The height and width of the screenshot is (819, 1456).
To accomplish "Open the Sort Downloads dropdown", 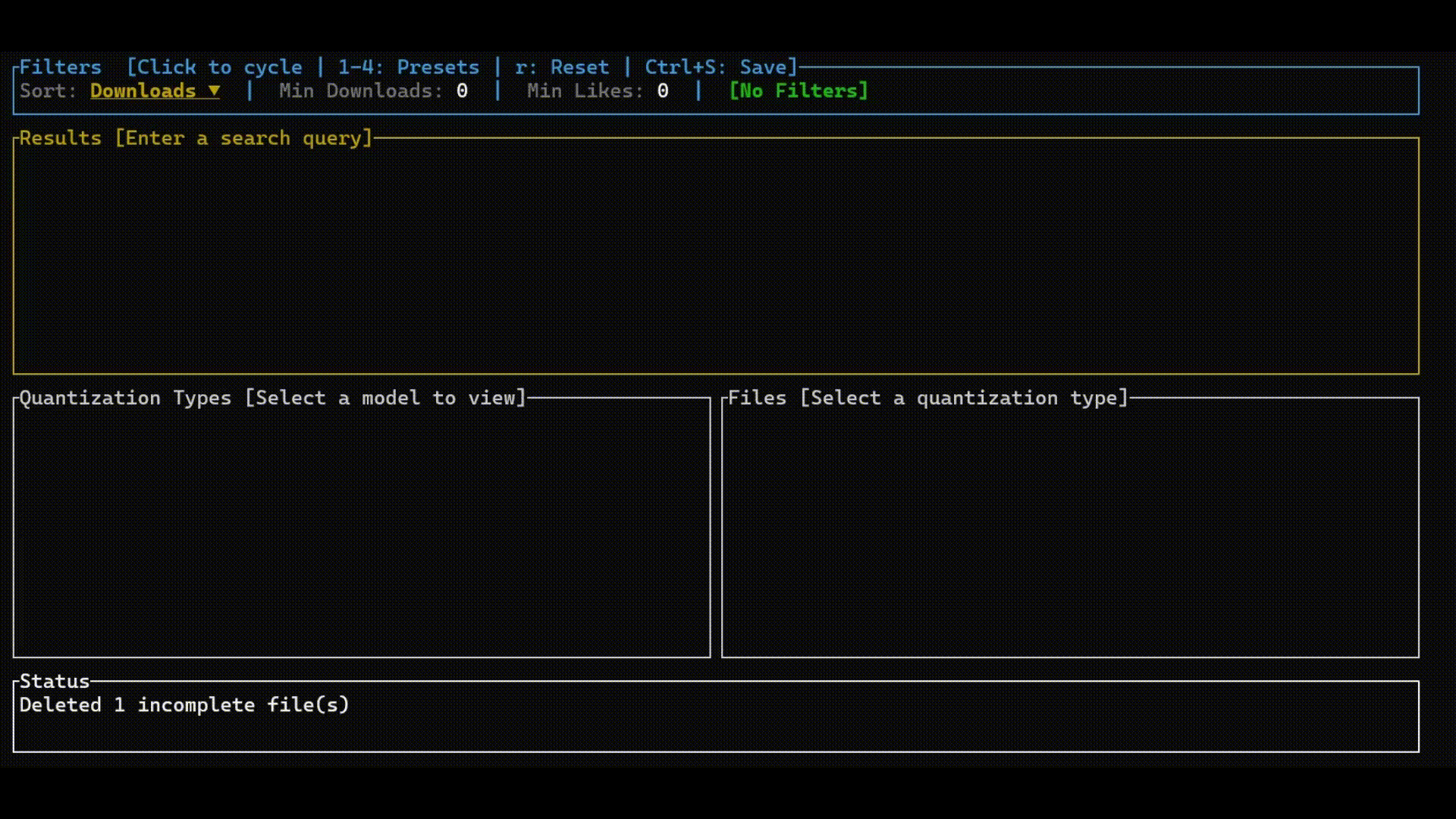I will pos(155,91).
